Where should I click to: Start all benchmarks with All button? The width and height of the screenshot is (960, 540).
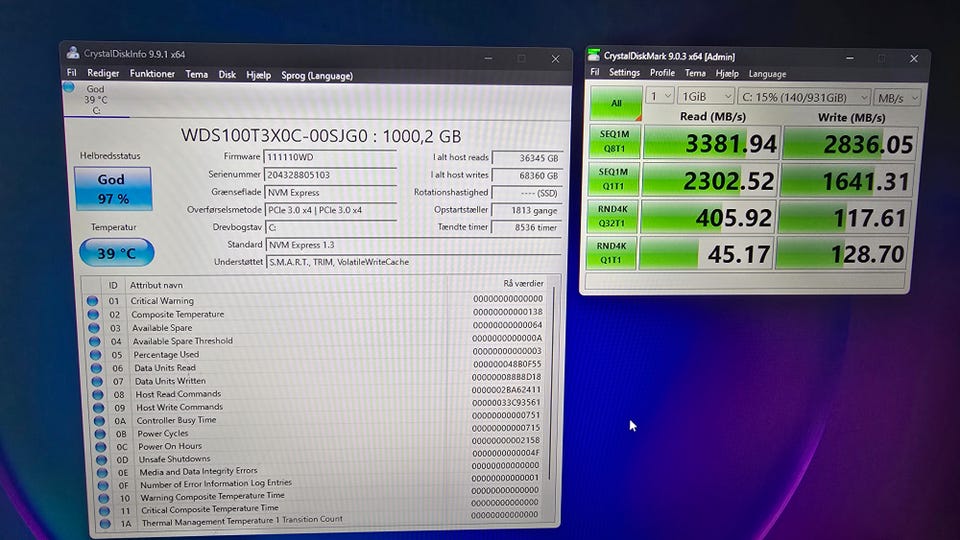615,103
